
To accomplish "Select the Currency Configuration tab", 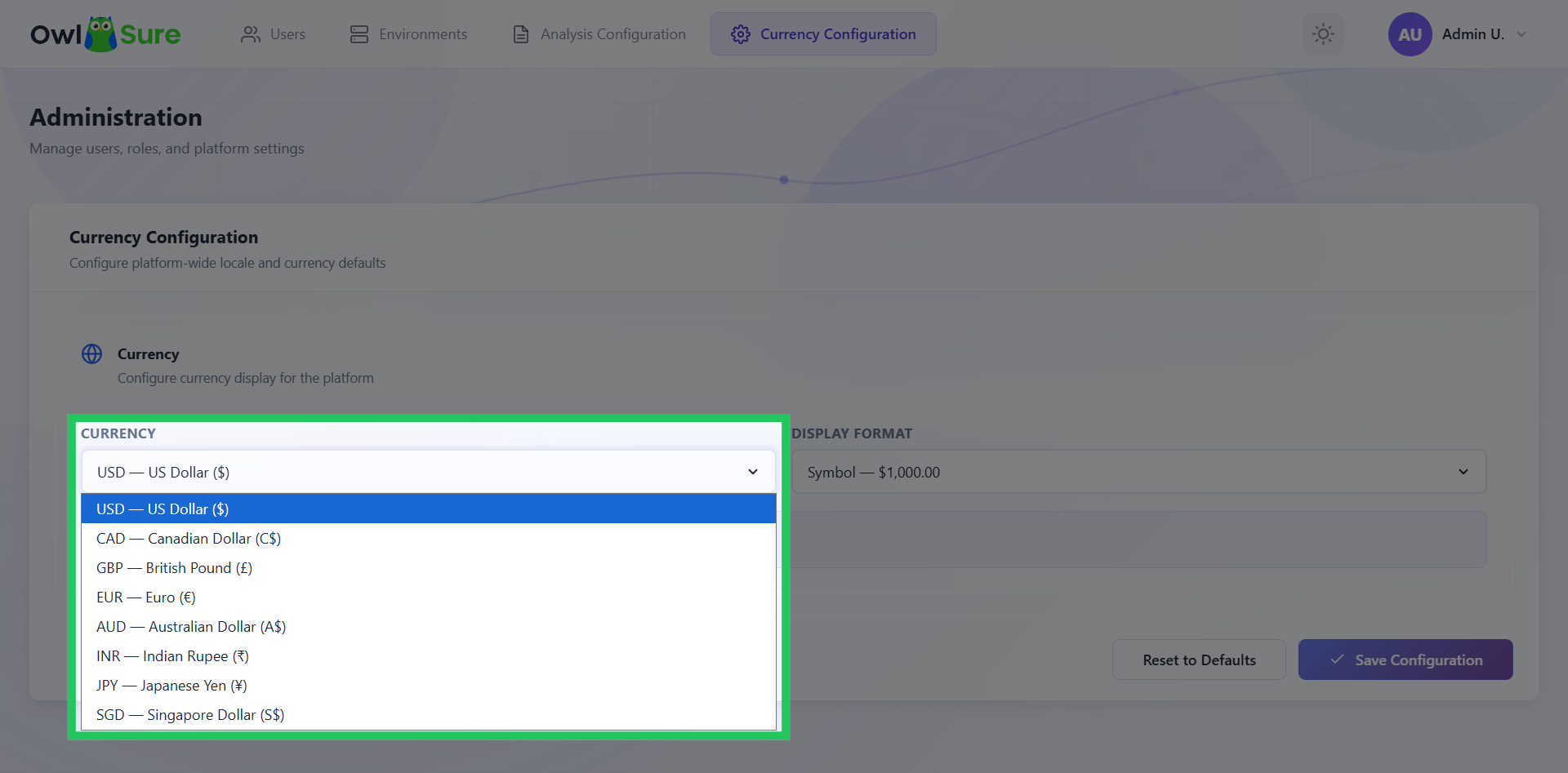I will click(823, 34).
